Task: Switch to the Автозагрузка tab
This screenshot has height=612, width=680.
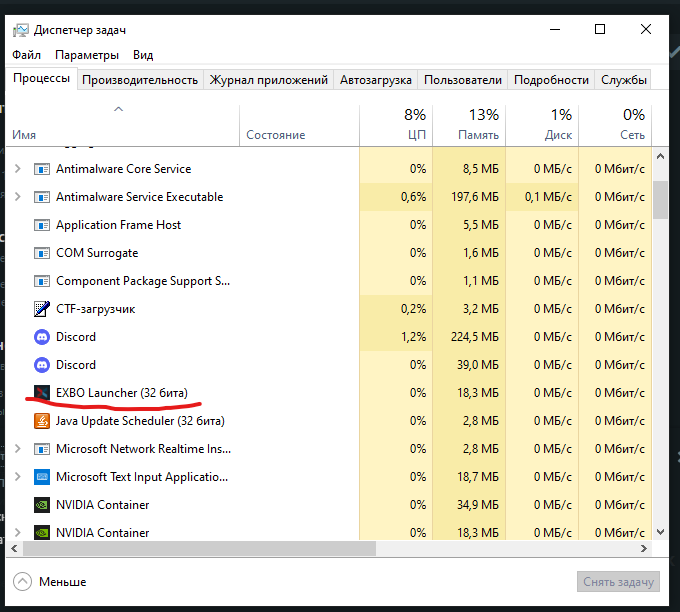Action: [x=376, y=80]
